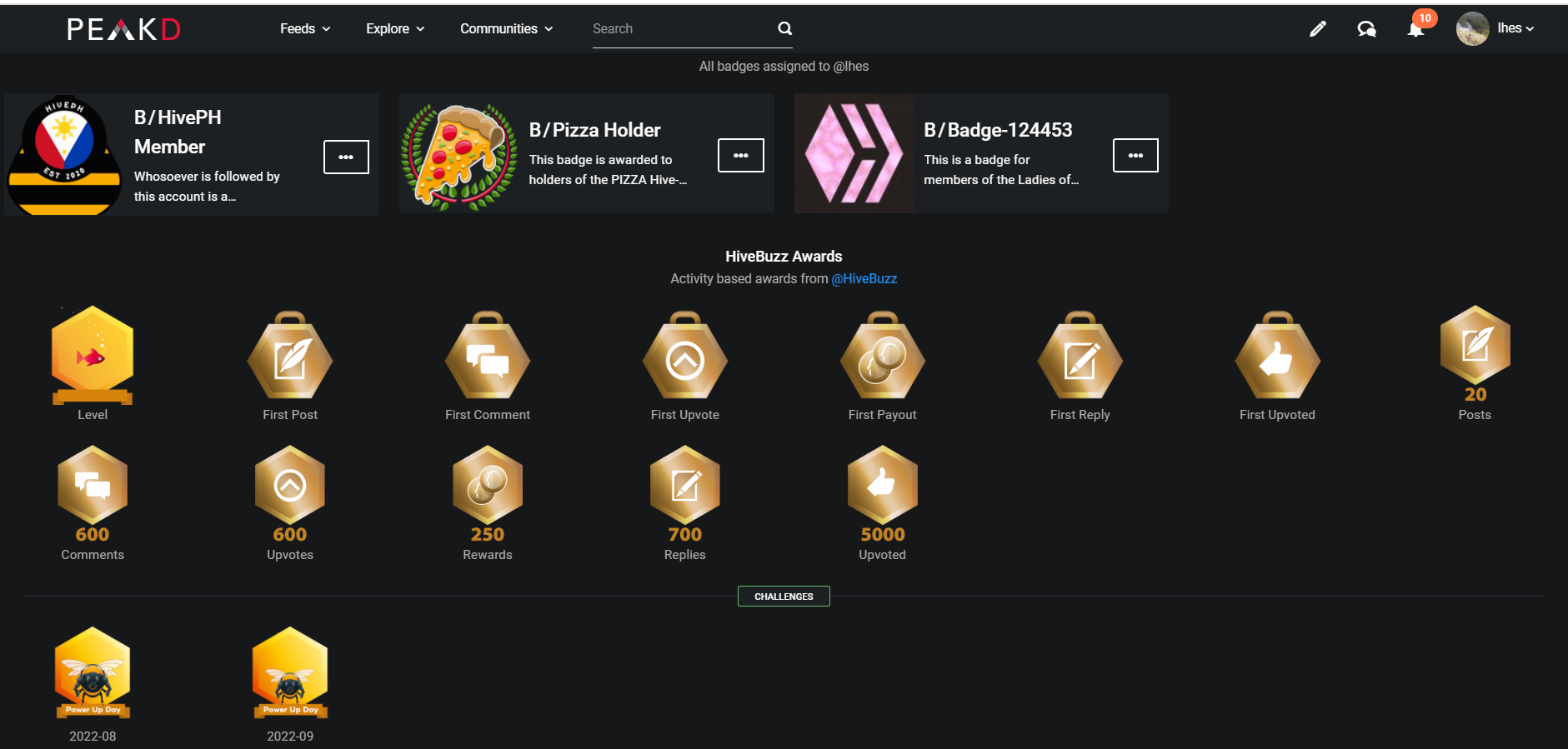Open options for HivePH Member badge

point(346,157)
